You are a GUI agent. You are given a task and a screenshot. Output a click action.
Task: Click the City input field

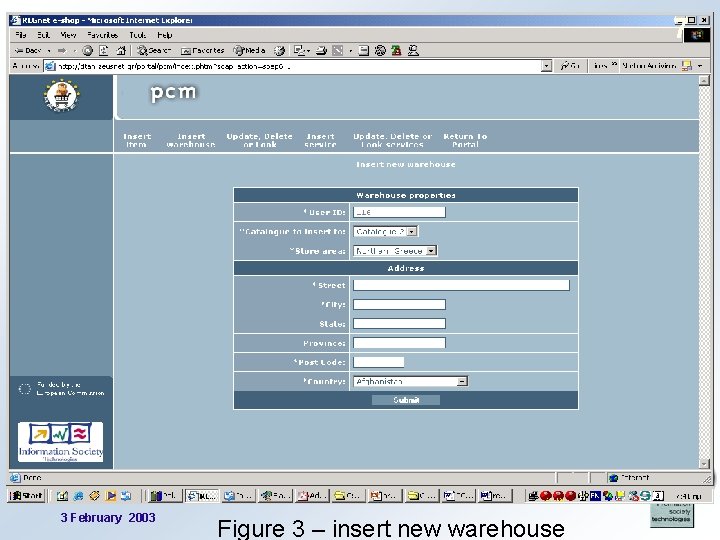[399, 304]
